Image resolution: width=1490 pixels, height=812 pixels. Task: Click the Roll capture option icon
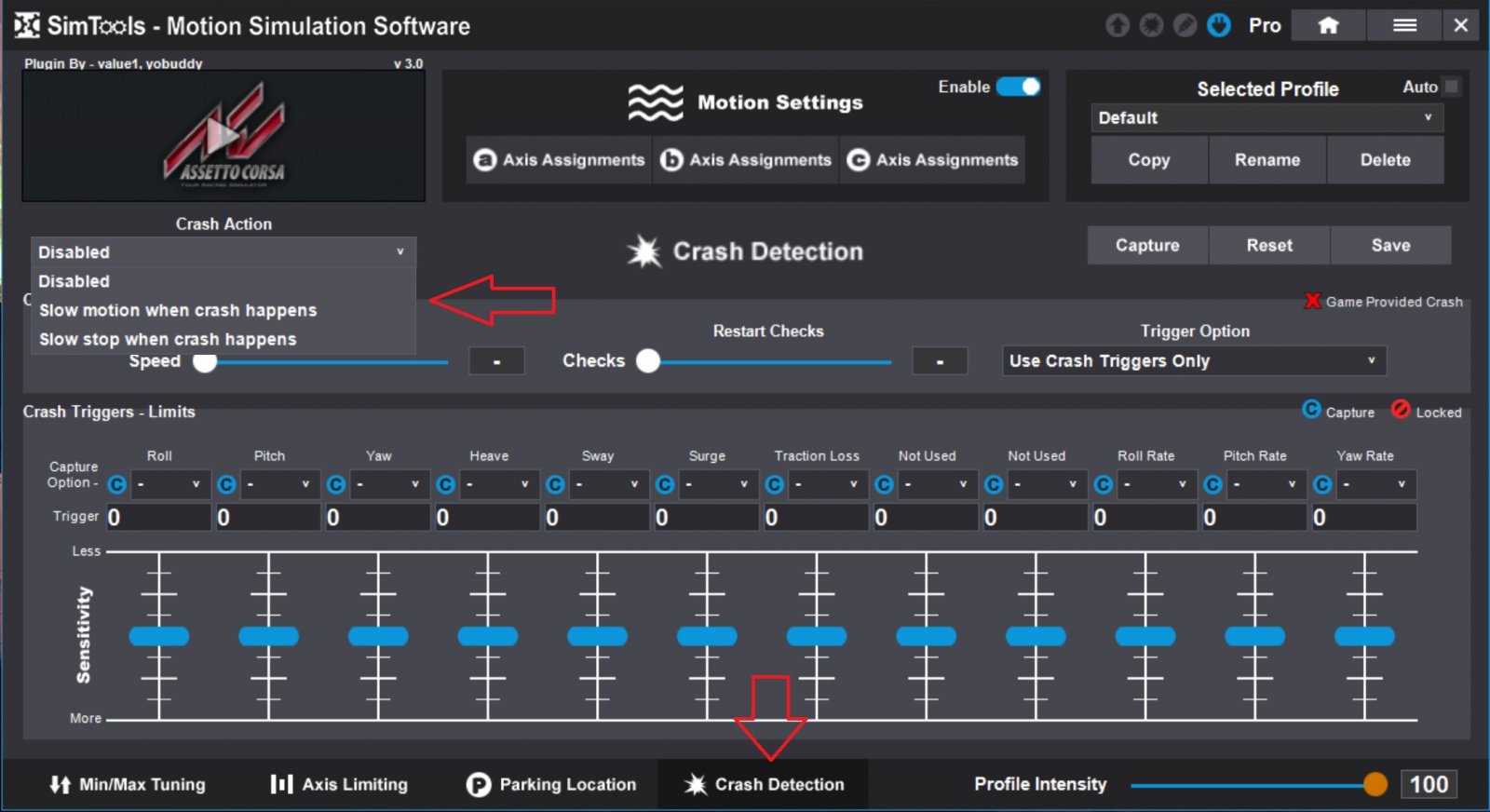[116, 484]
